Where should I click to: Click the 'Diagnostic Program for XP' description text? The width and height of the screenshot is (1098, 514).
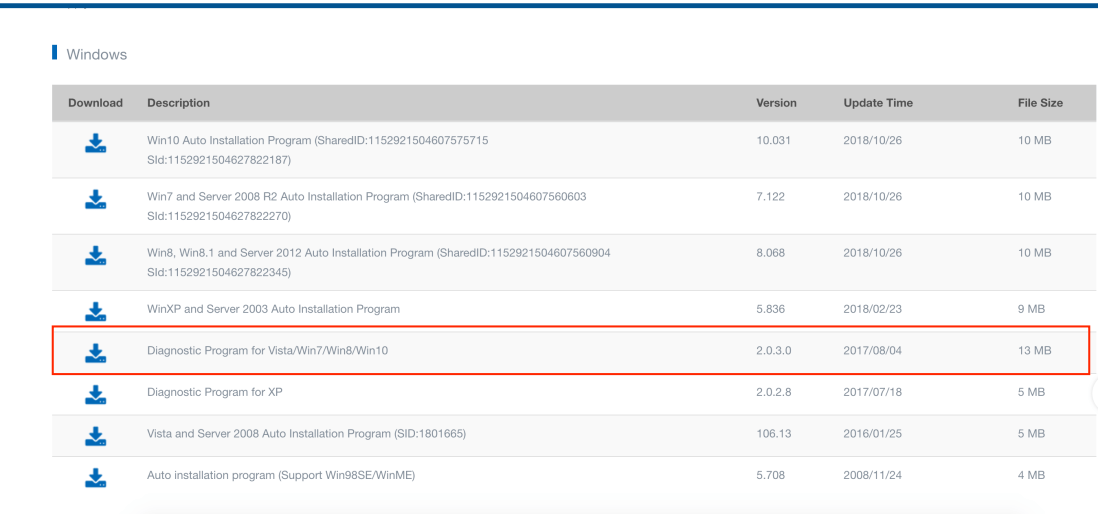(x=214, y=392)
